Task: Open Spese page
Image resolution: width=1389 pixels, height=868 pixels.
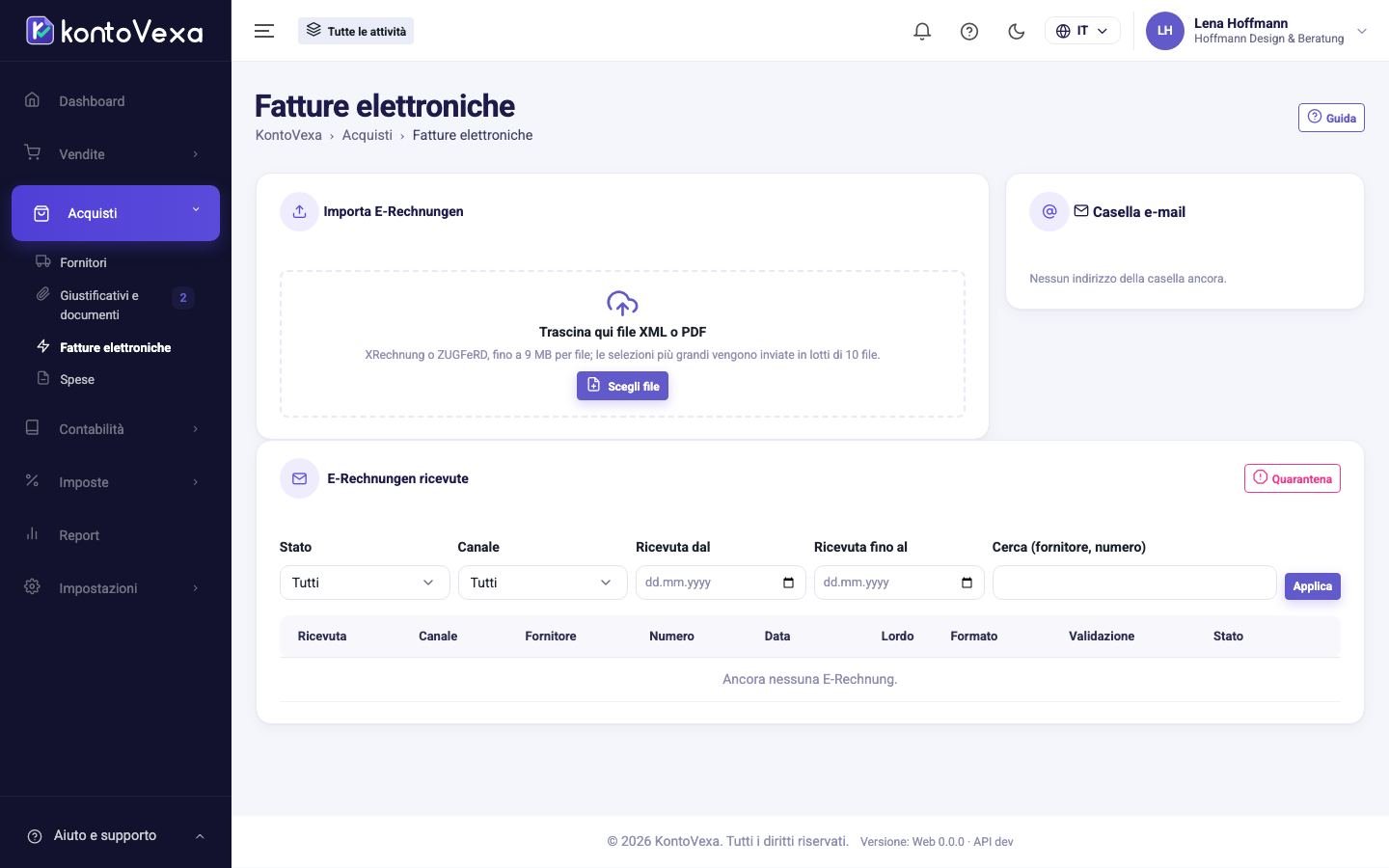Action: coord(77,379)
